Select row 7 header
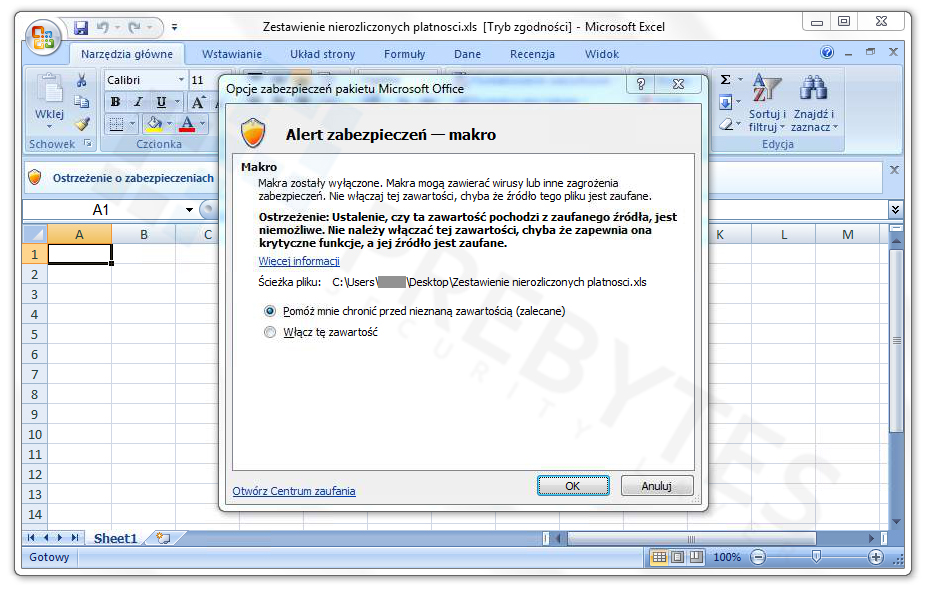928x589 pixels. coord(35,374)
